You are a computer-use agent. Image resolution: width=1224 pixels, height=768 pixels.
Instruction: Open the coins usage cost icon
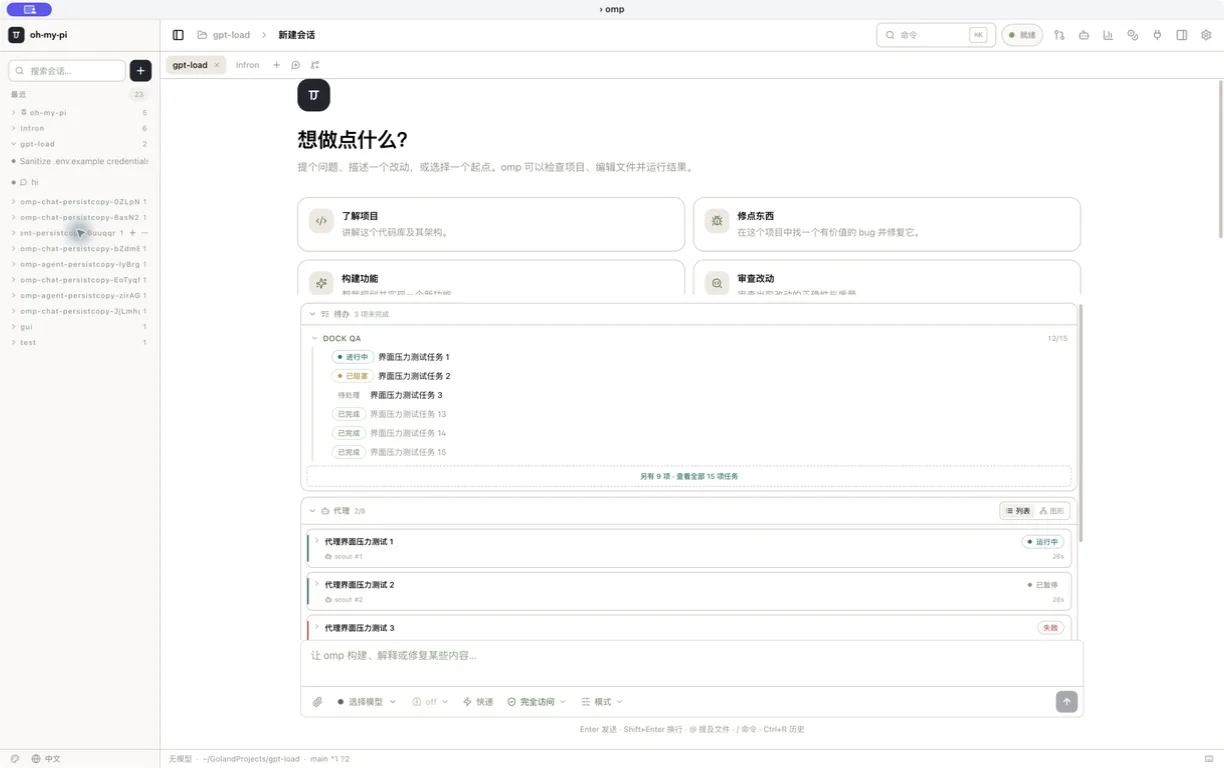pos(1133,35)
